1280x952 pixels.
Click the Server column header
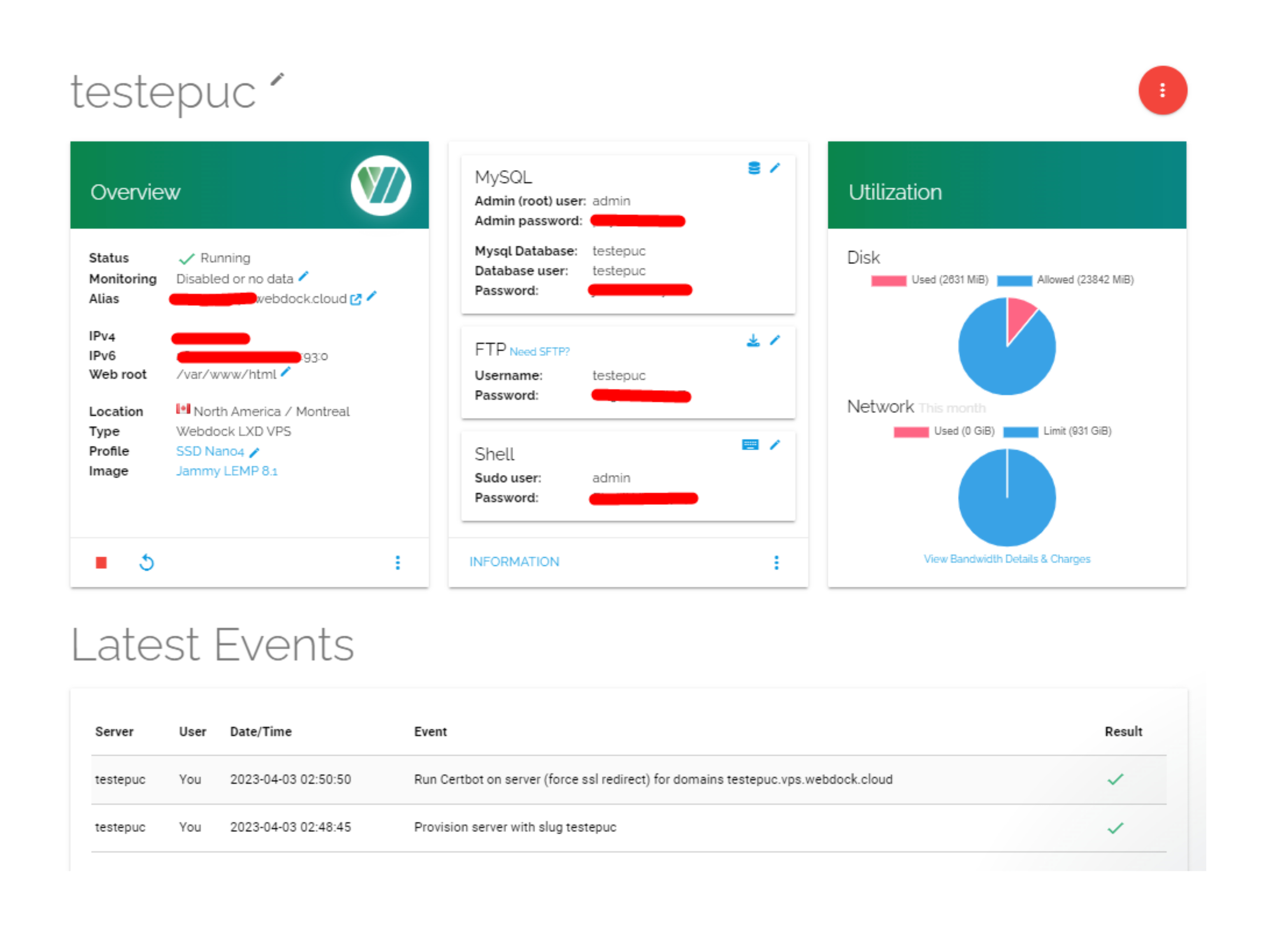[114, 732]
